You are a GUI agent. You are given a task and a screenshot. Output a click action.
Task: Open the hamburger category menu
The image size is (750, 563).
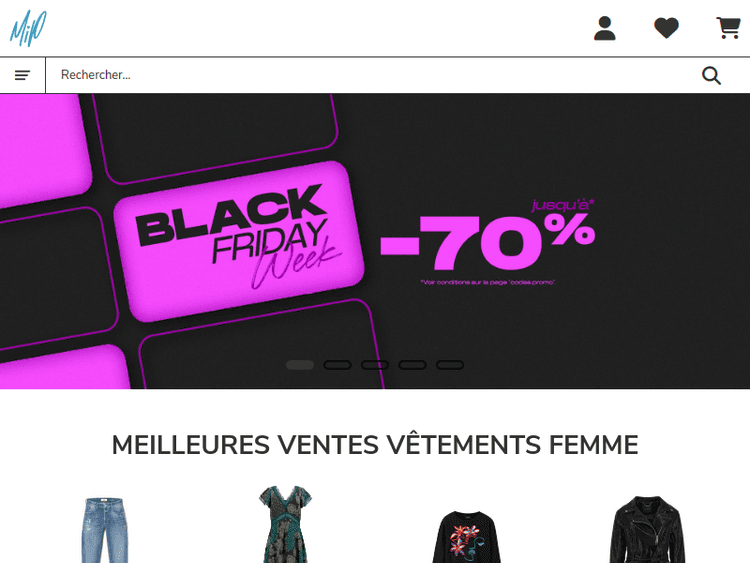point(22,75)
